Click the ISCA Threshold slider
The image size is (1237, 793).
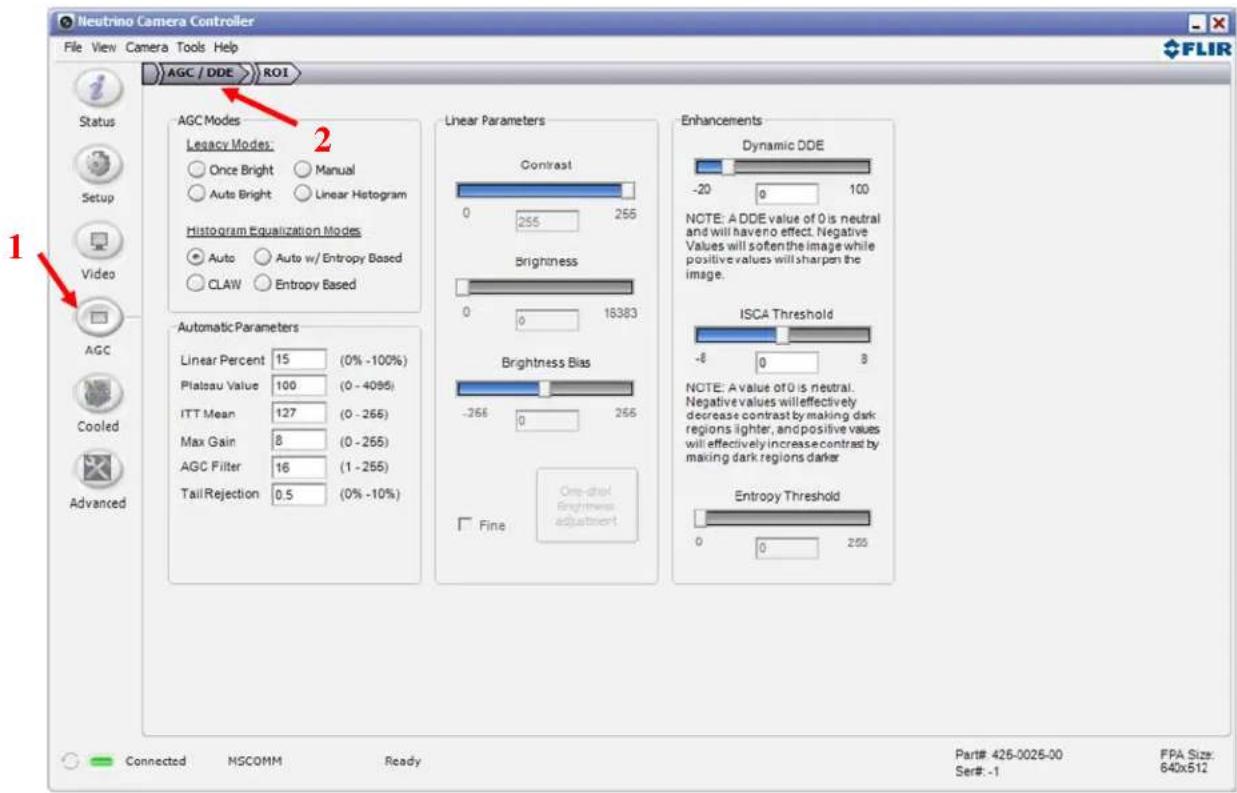click(x=782, y=335)
